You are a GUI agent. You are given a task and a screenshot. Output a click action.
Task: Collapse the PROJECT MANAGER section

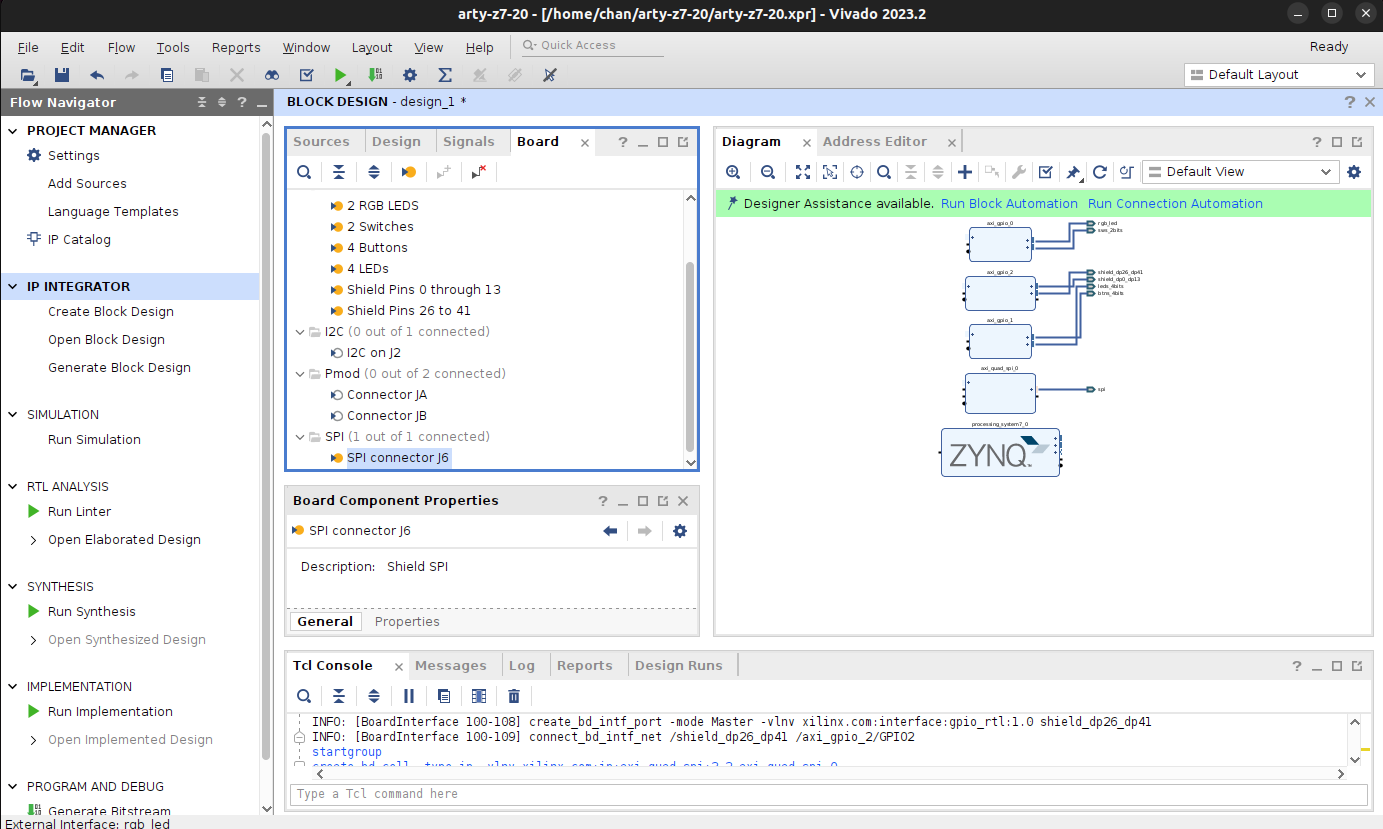[x=13, y=131]
